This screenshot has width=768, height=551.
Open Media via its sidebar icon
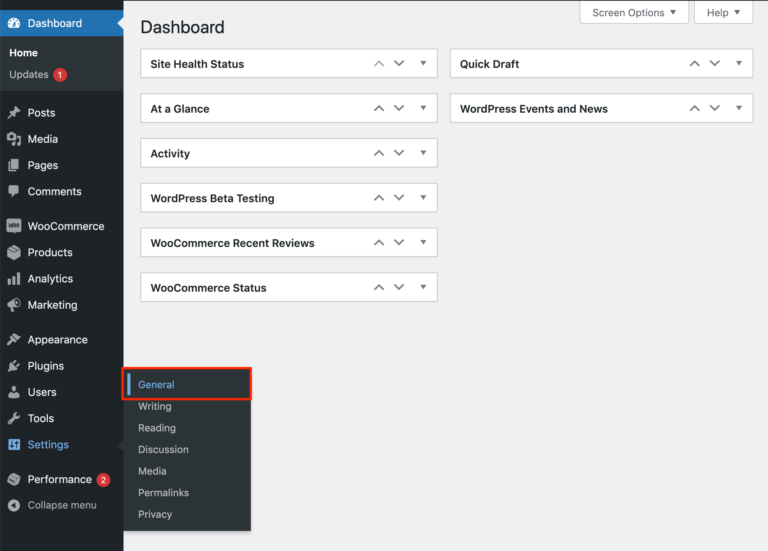click(x=14, y=139)
